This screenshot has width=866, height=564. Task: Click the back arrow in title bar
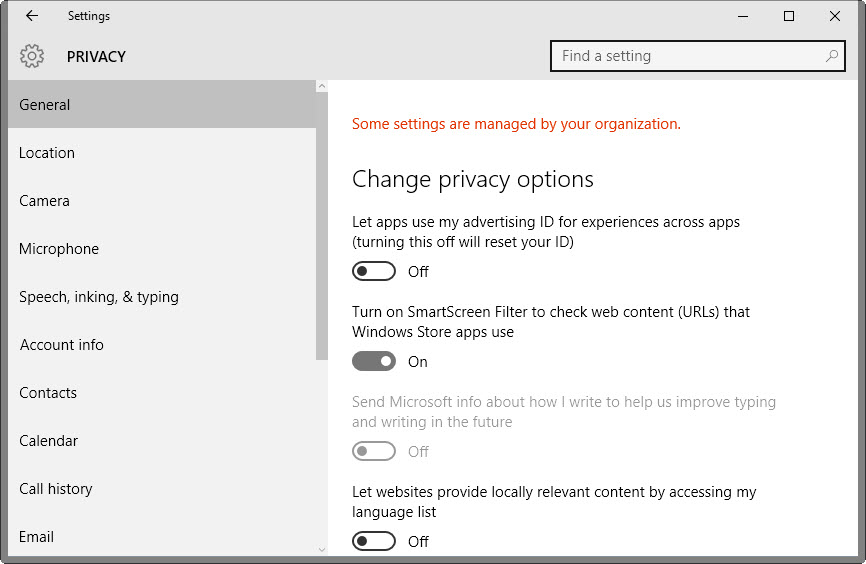[x=32, y=16]
